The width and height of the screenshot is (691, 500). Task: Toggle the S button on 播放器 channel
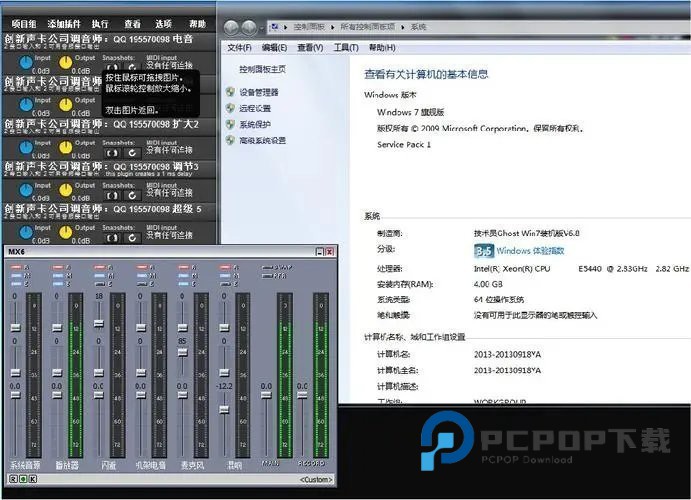coord(58,284)
